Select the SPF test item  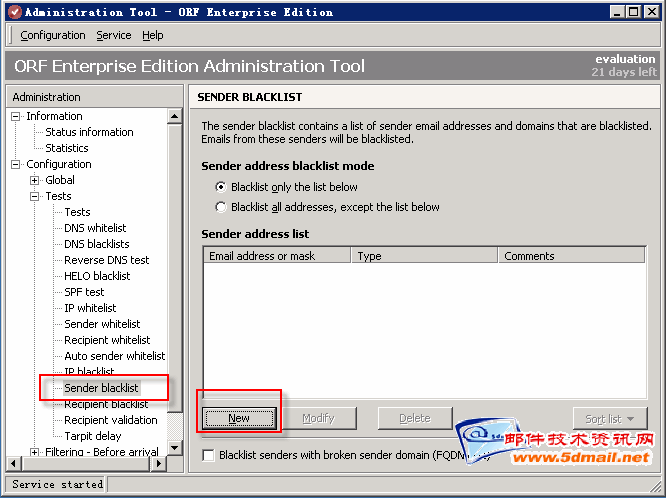84,292
